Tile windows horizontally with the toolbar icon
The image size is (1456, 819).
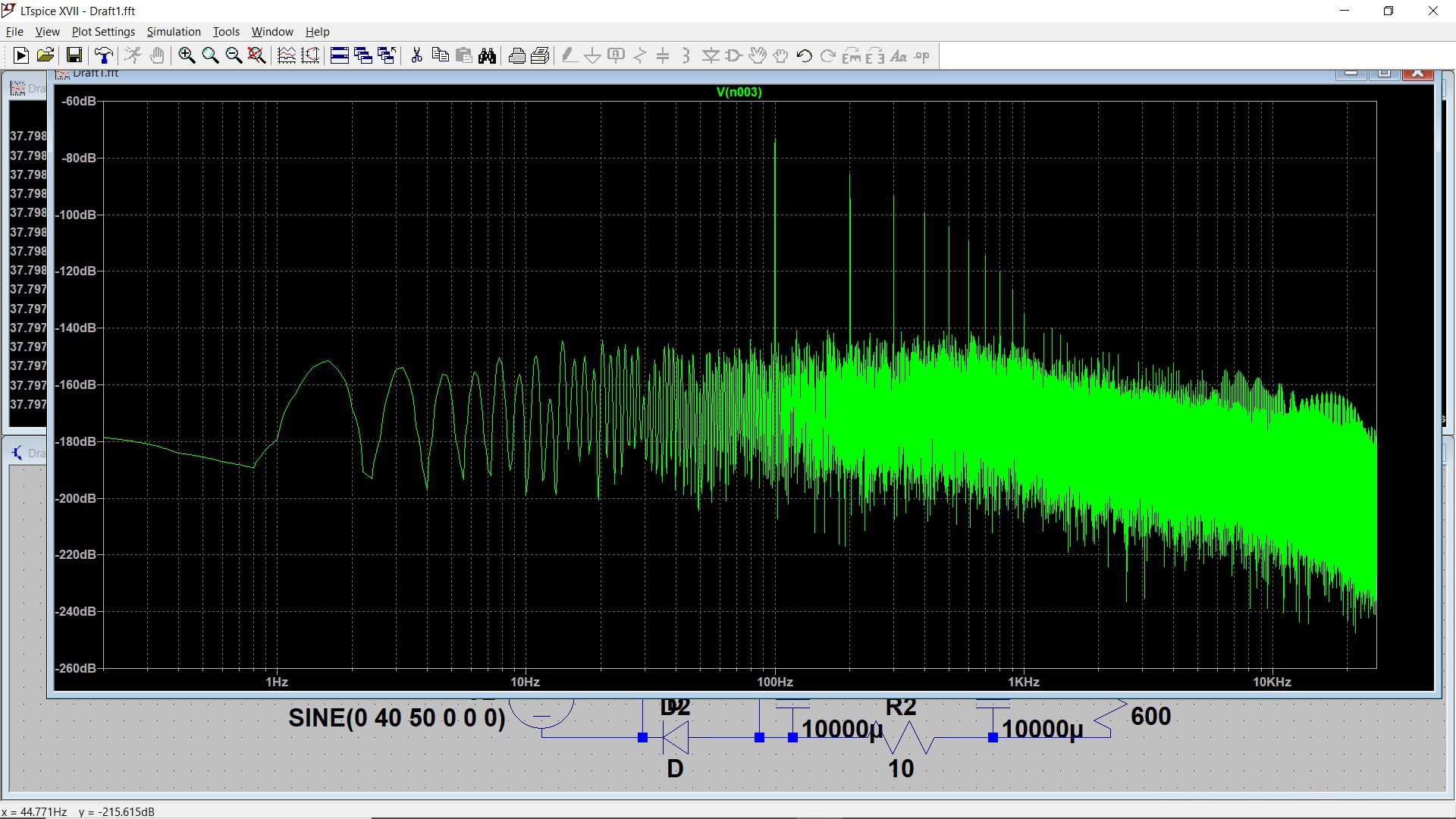point(340,55)
